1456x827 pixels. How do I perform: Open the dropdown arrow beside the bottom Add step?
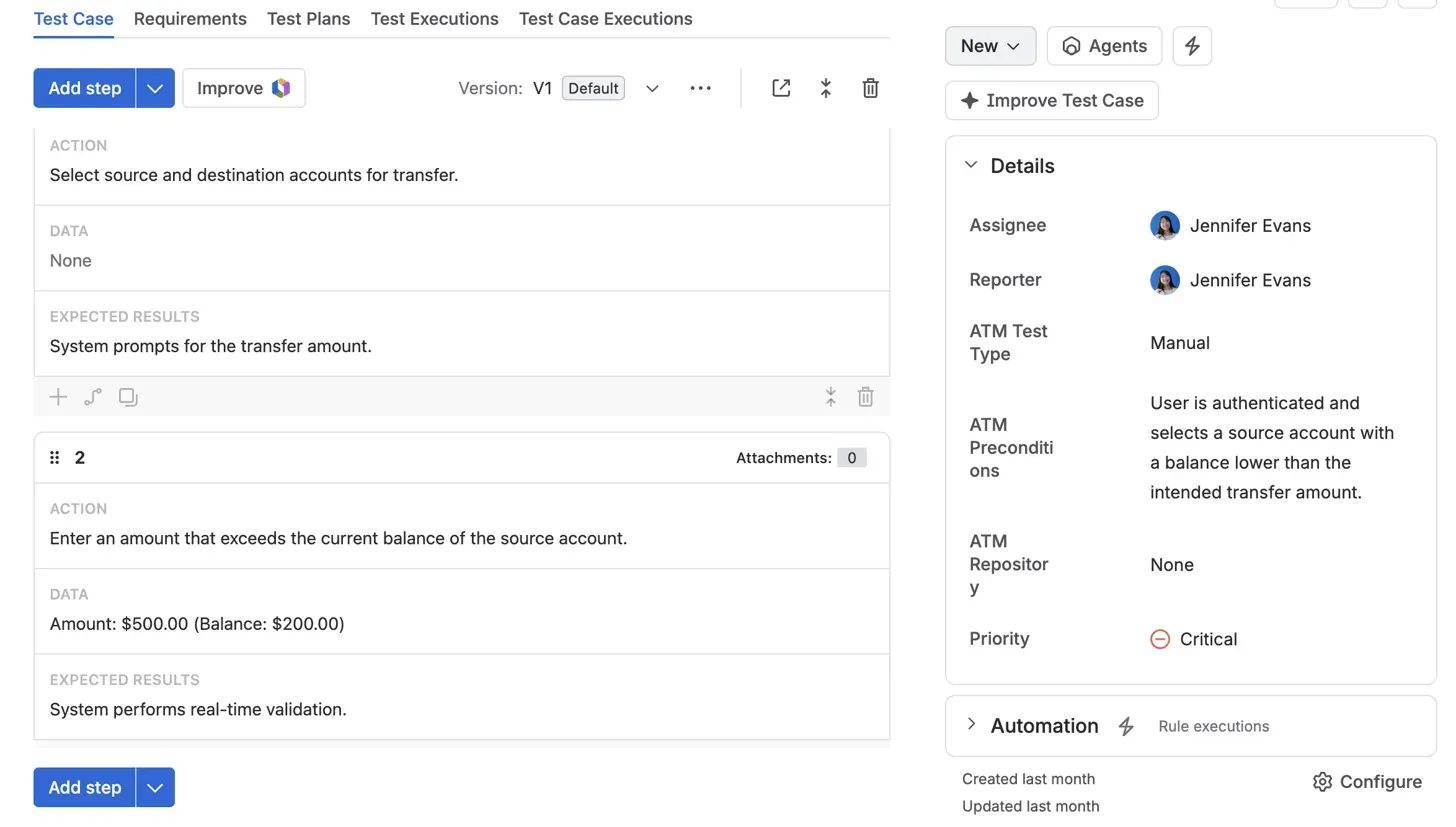click(155, 788)
